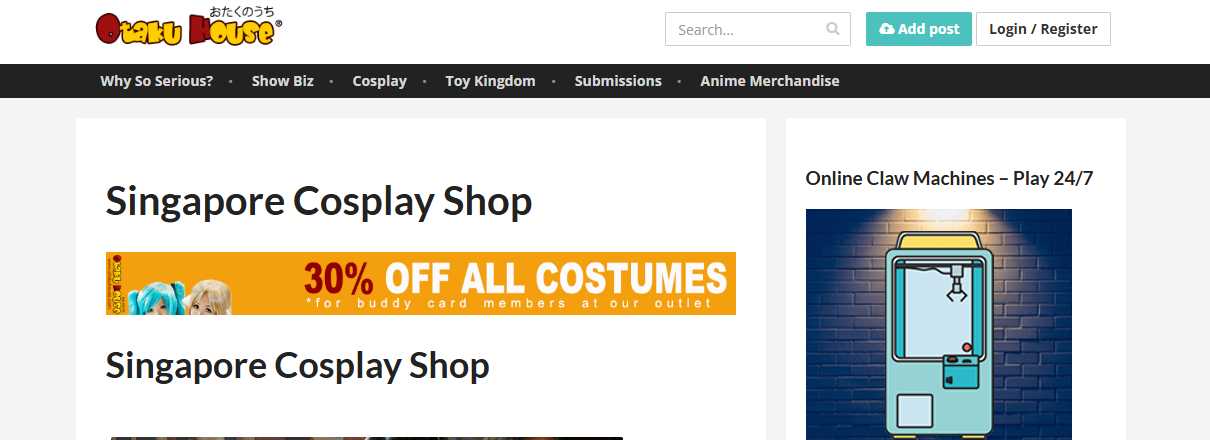Open Login / Register

pyautogui.click(x=1043, y=29)
